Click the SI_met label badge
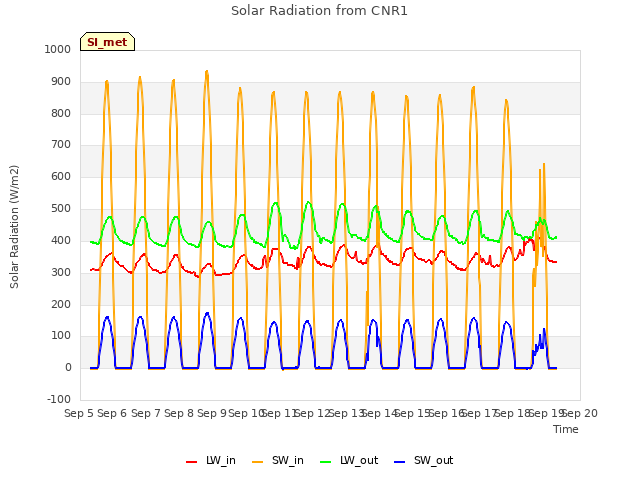This screenshot has height=480, width=640. (x=107, y=42)
